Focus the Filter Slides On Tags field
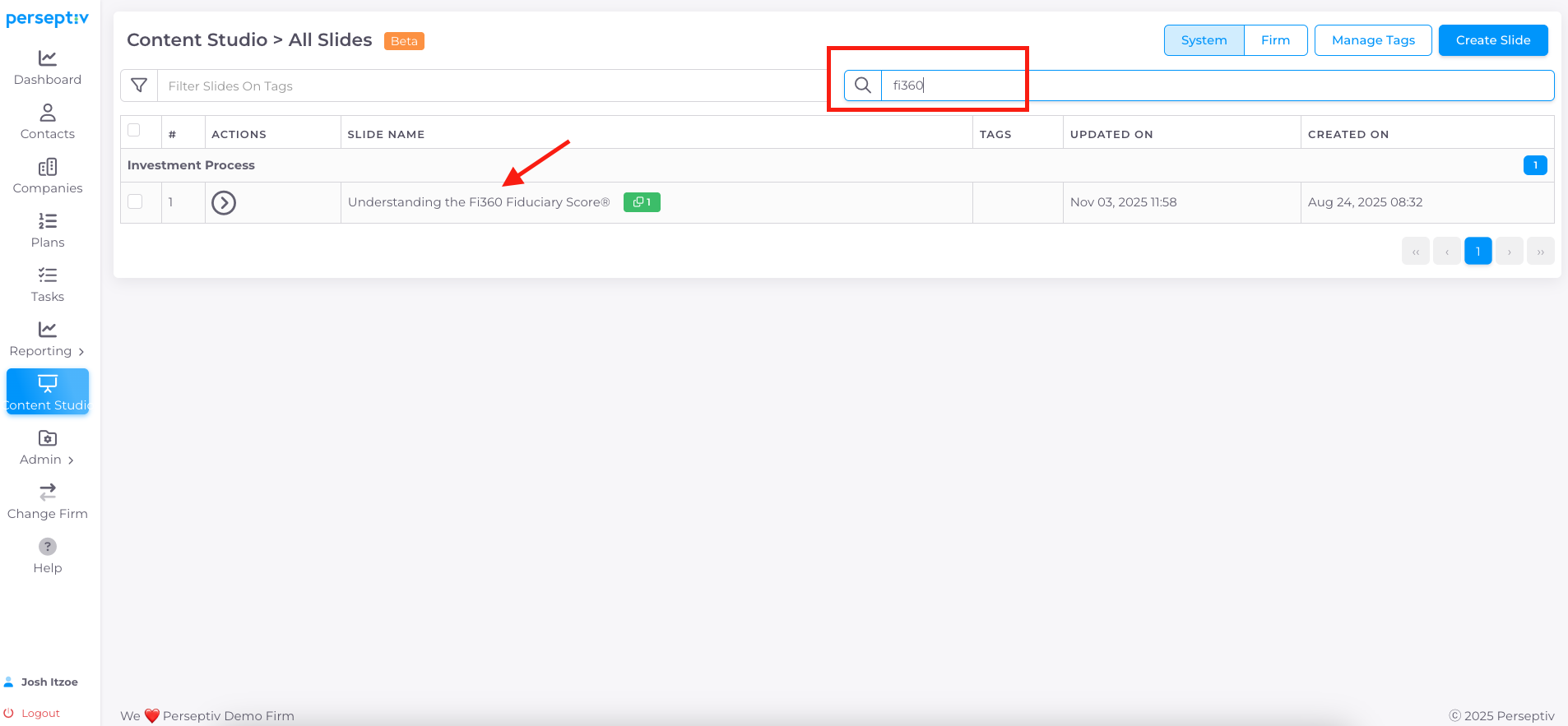1568x726 pixels. pyautogui.click(x=494, y=86)
